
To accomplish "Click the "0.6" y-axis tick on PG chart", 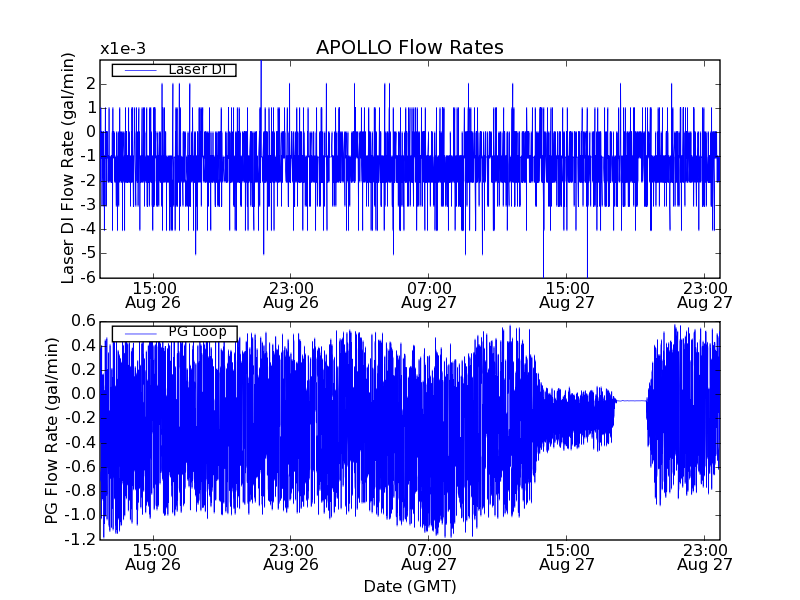I will (82, 321).
